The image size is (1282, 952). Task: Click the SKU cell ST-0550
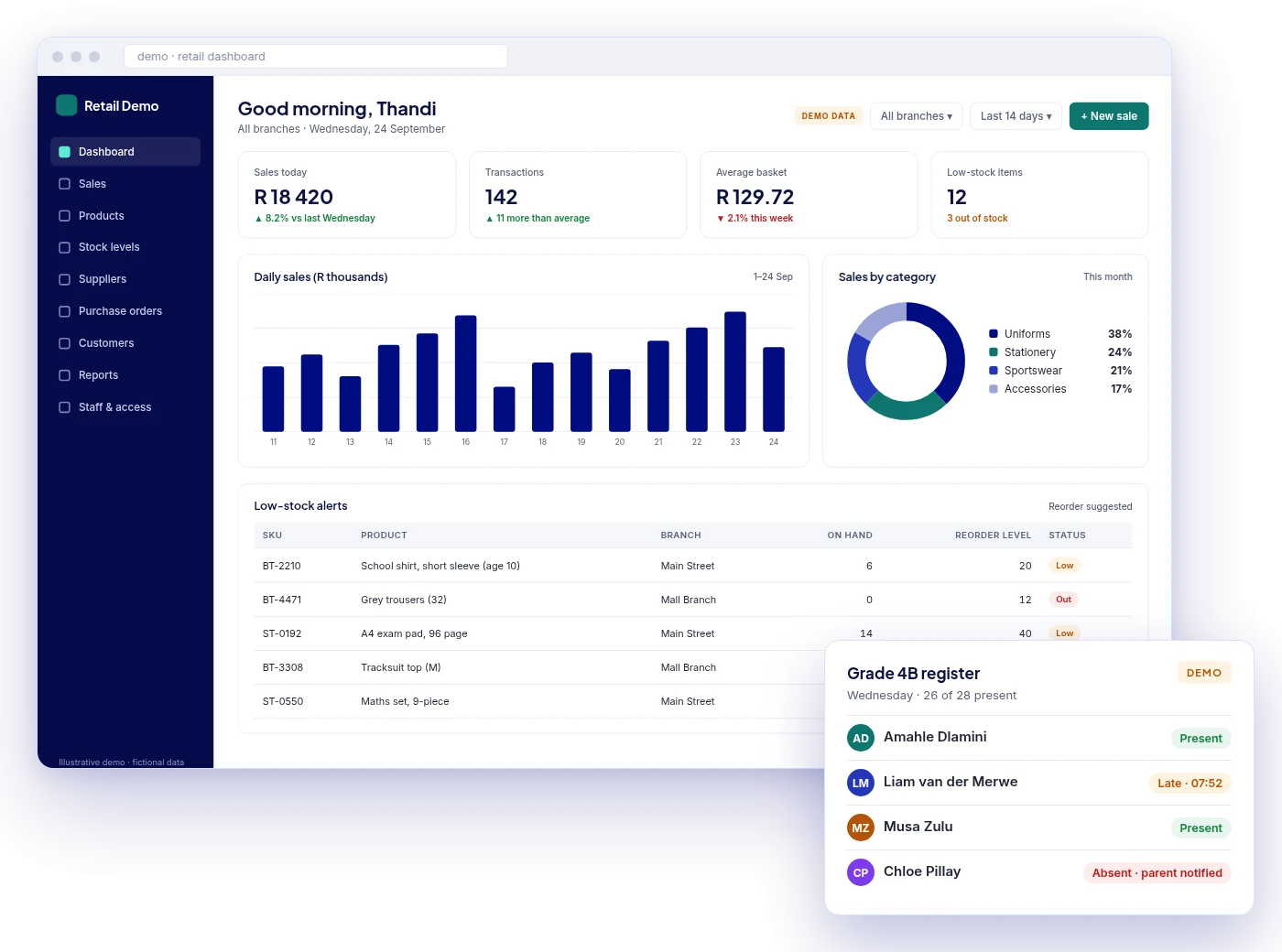click(283, 701)
